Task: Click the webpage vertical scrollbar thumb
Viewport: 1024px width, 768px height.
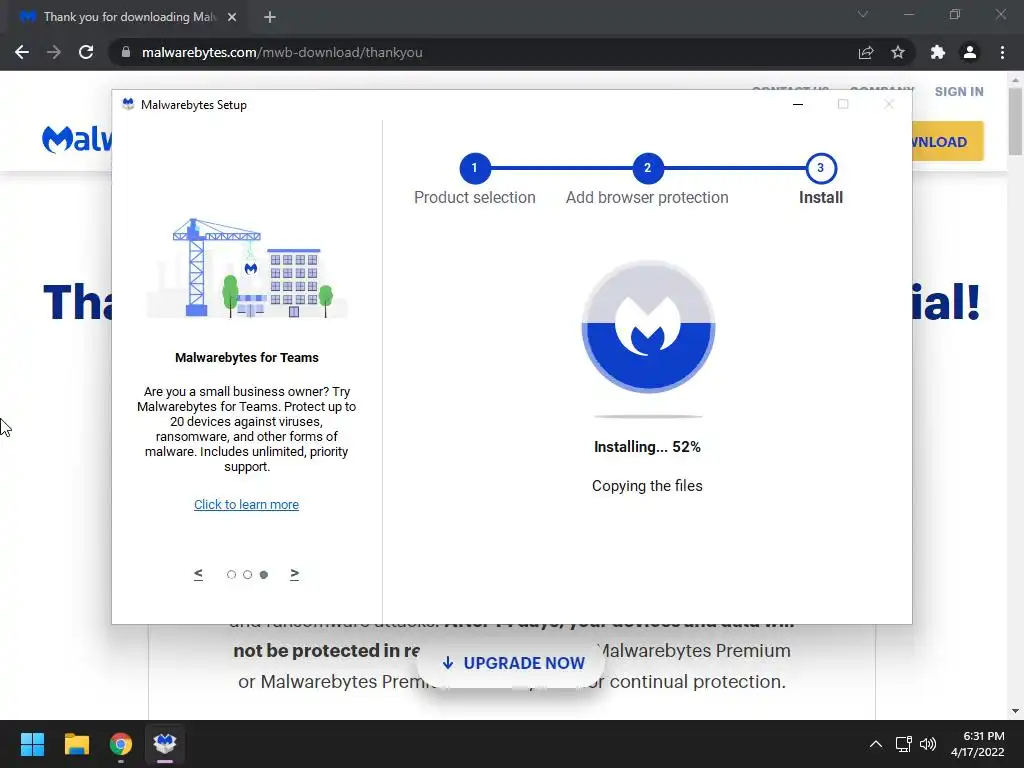Action: tap(1015, 121)
